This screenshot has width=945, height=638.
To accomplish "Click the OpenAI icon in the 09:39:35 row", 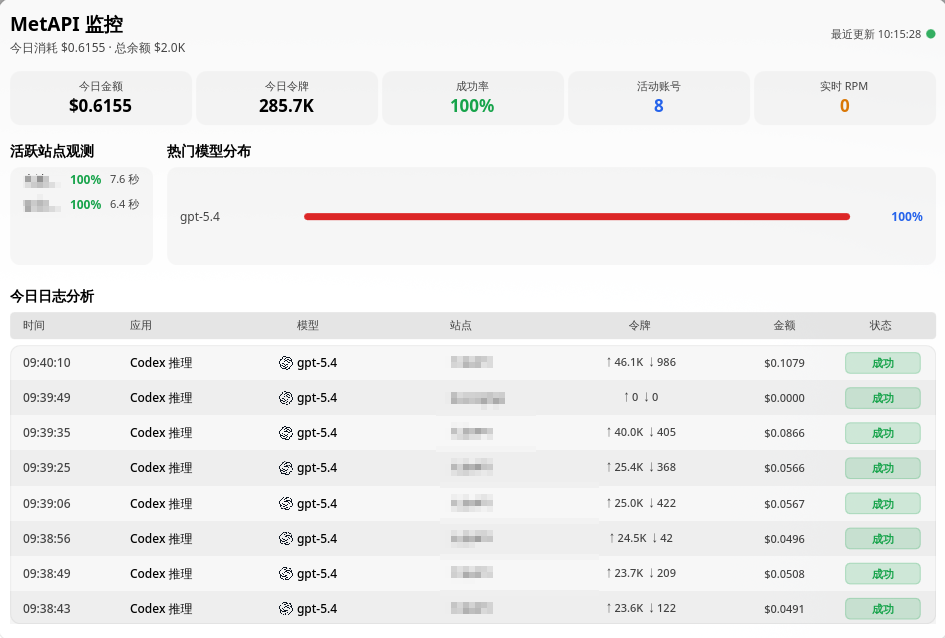I will point(286,433).
